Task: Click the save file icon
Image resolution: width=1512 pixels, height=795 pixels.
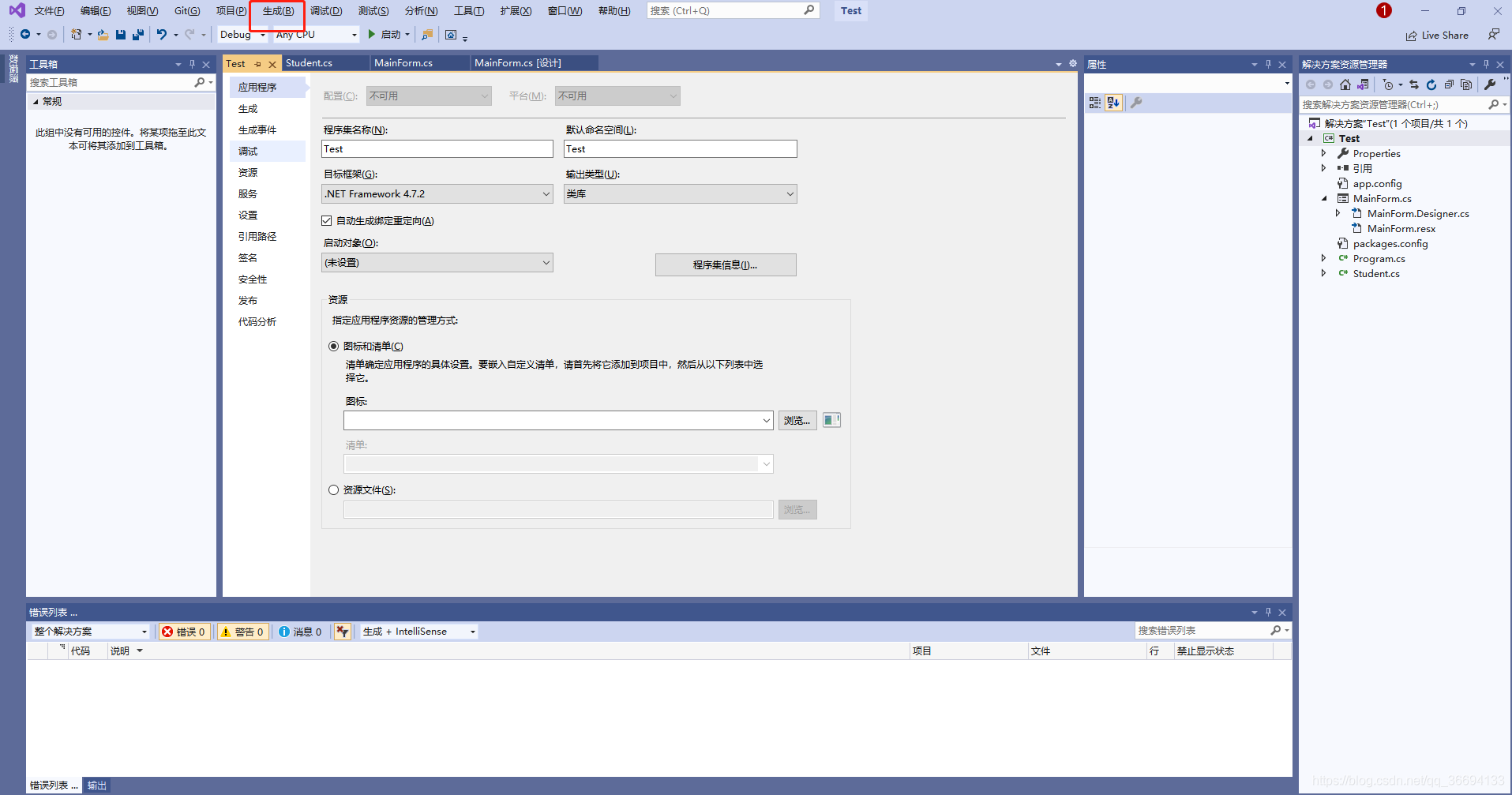Action: pyautogui.click(x=121, y=34)
